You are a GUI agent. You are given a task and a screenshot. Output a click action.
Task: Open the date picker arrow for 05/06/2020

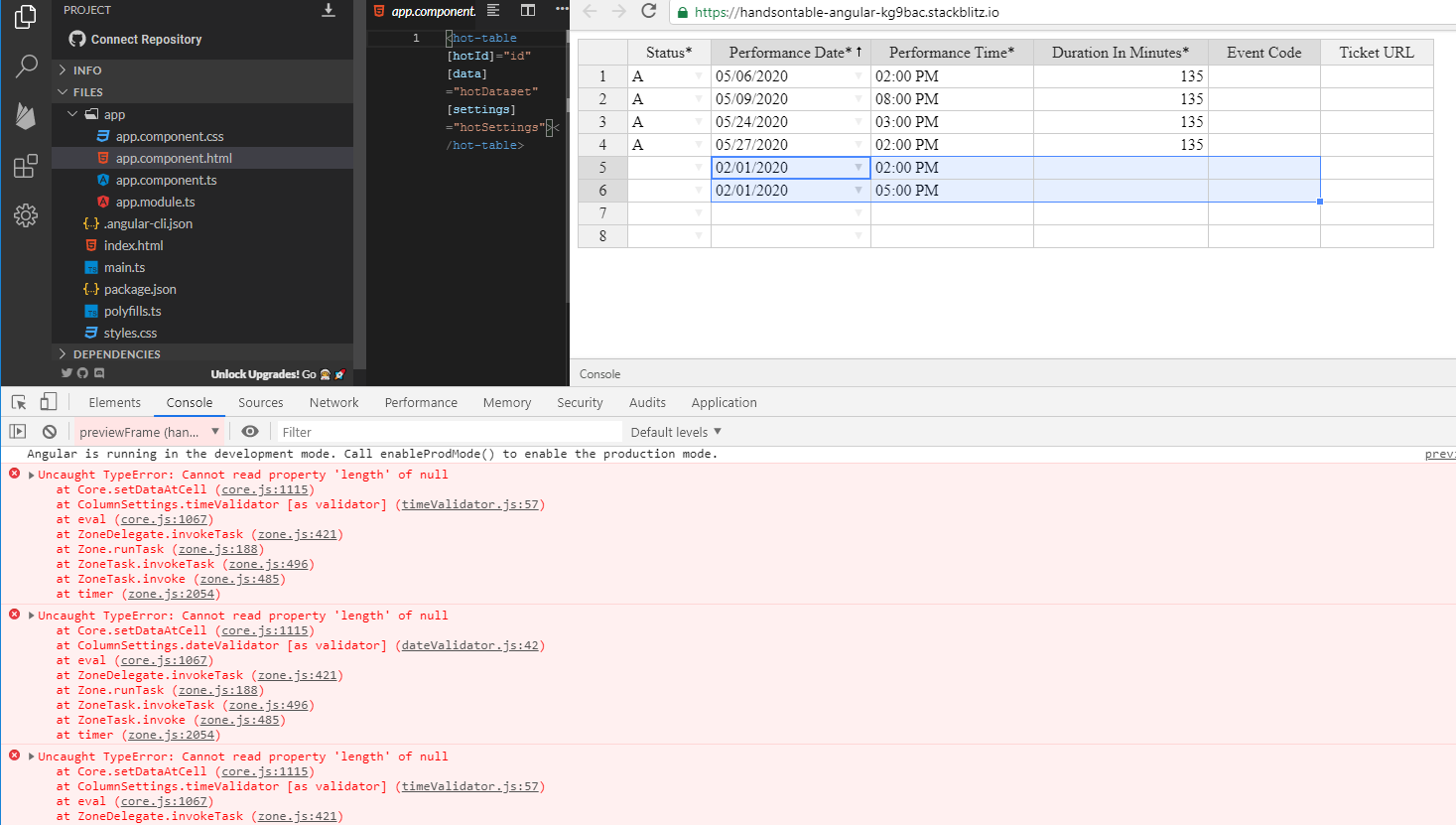point(859,76)
